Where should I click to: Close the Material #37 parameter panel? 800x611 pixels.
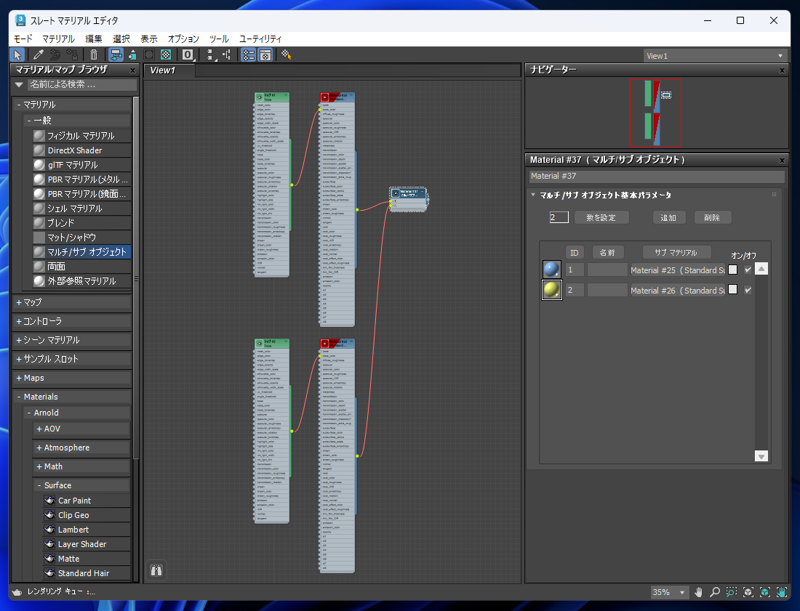click(x=782, y=161)
